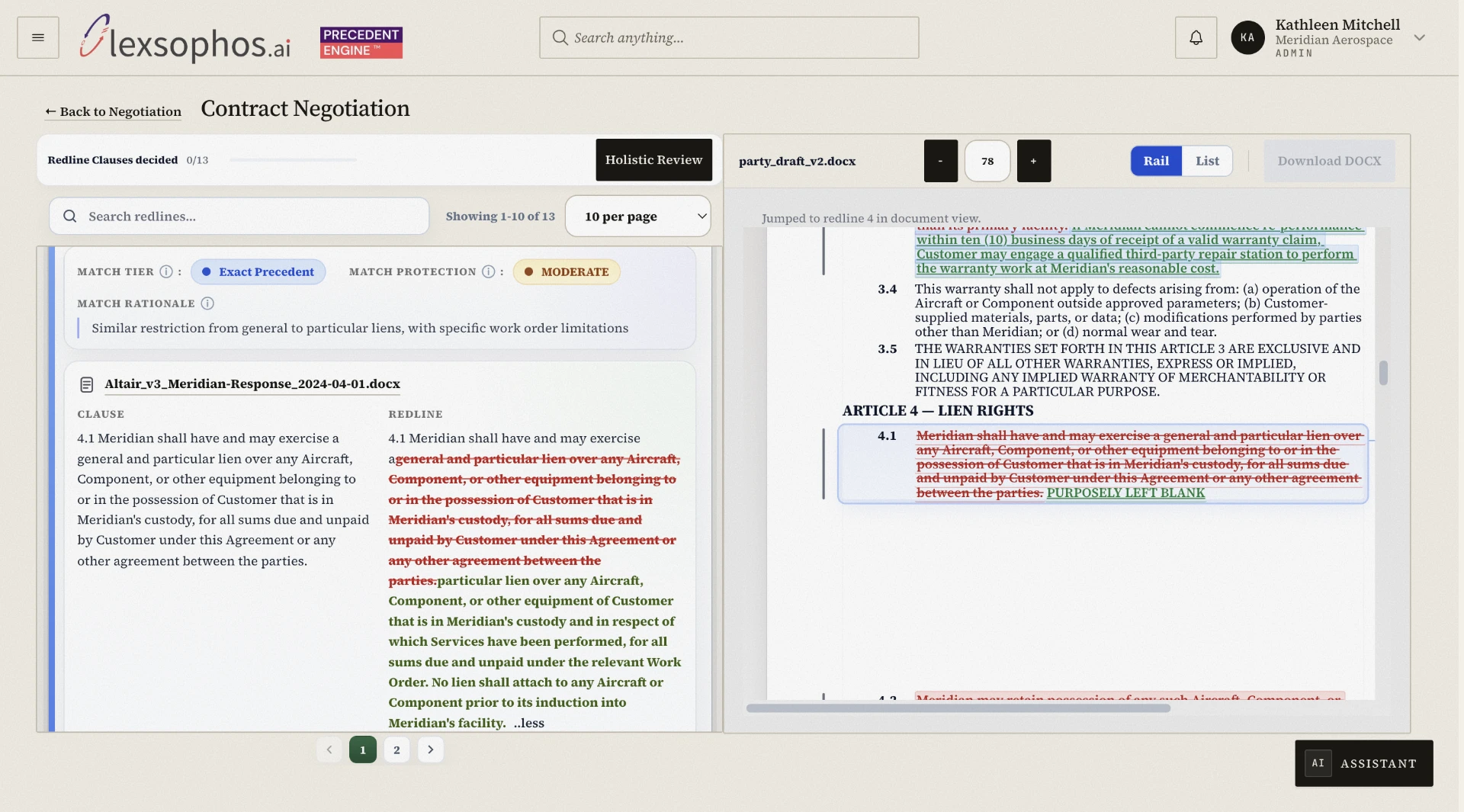The image size is (1464, 812).
Task: Go back via Back to Negotiation link
Action: tap(113, 111)
